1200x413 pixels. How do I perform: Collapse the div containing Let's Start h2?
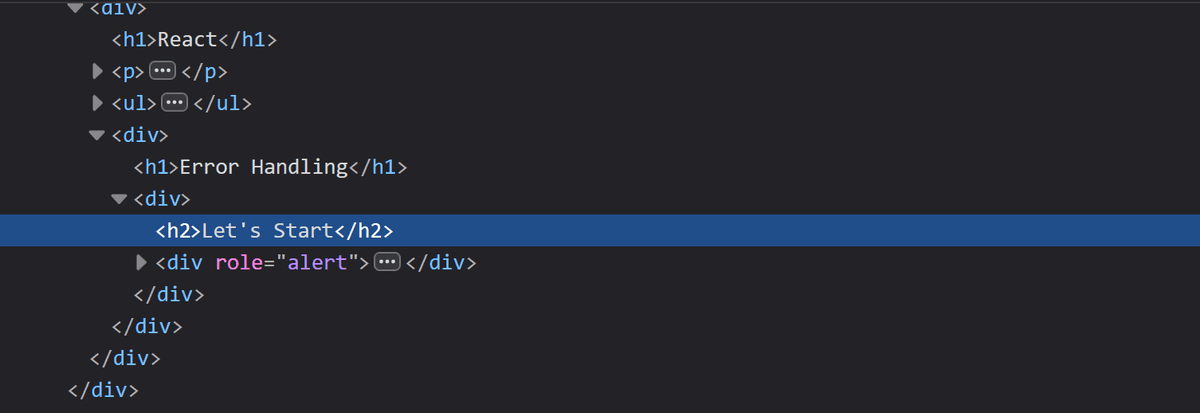point(119,199)
